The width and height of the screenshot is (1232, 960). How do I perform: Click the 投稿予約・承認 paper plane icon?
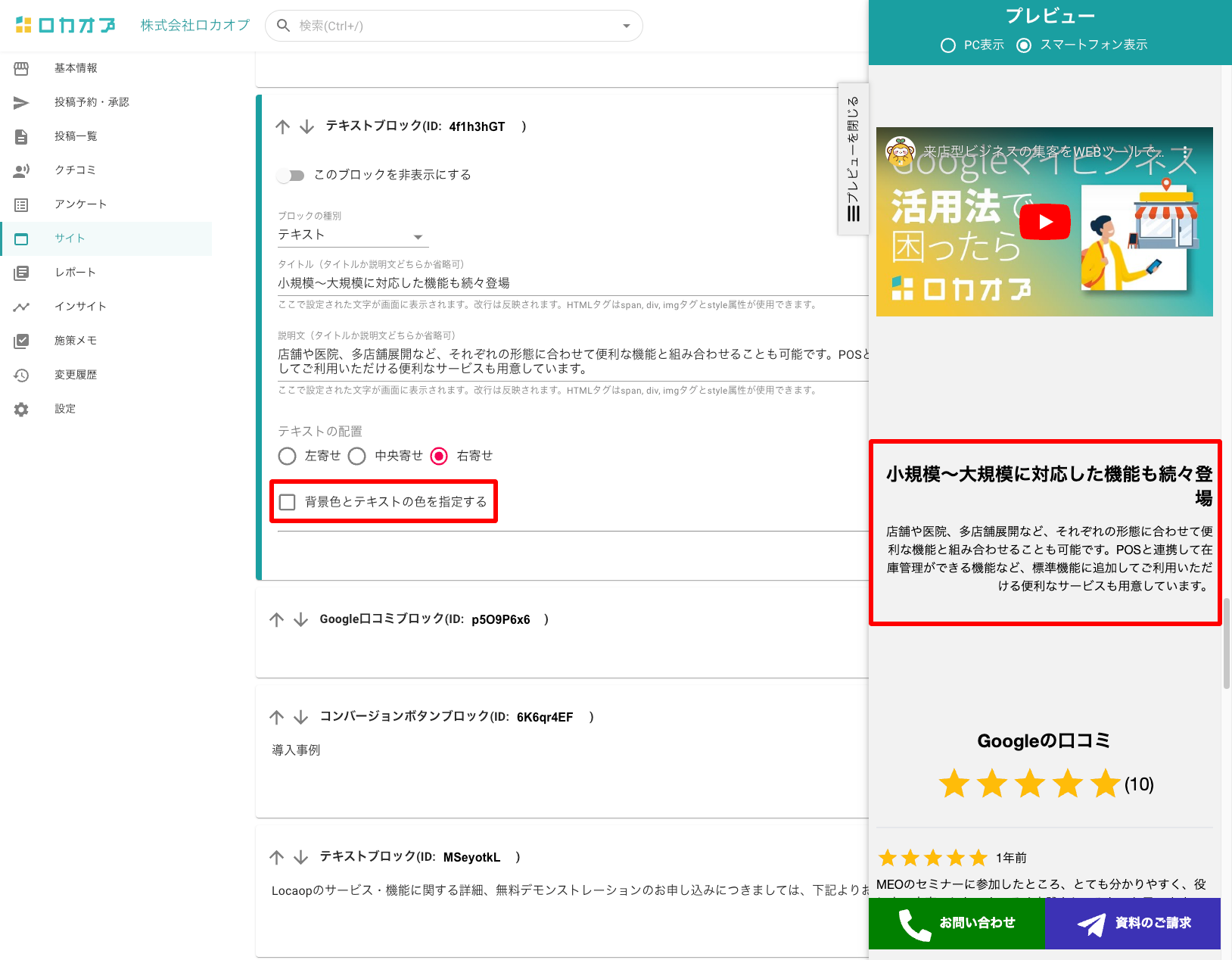click(x=21, y=103)
